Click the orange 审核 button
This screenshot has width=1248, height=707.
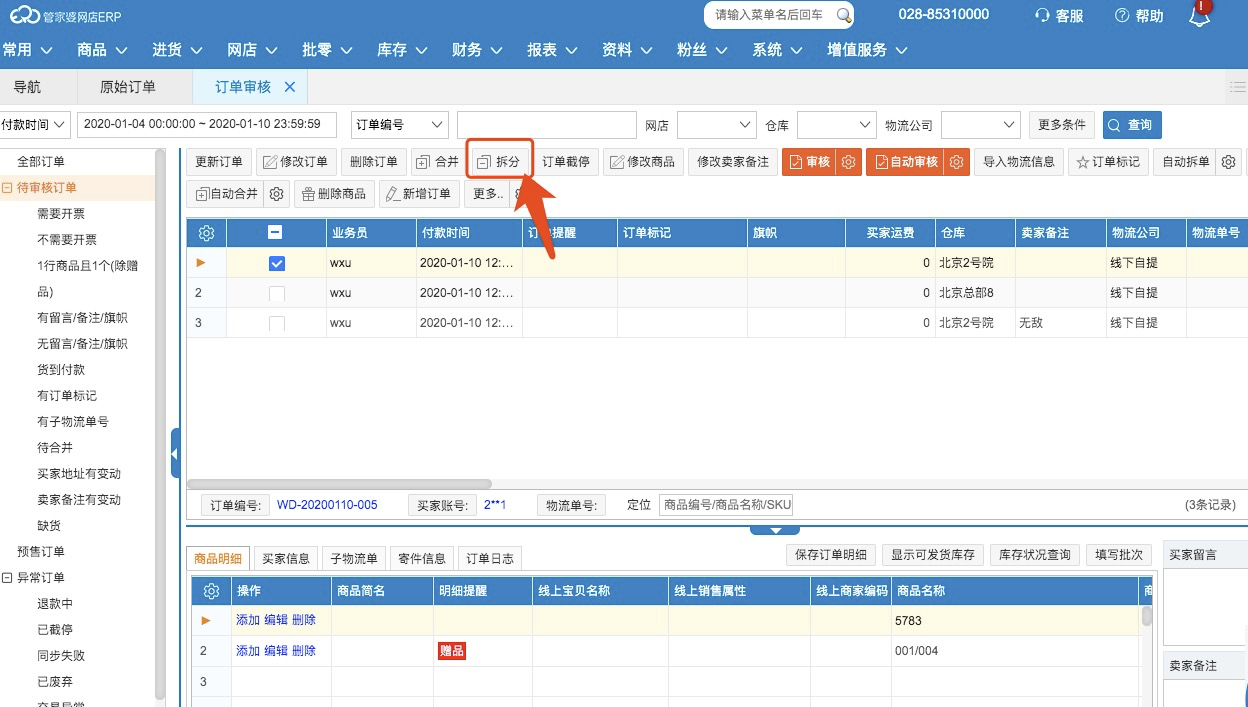[x=809, y=162]
